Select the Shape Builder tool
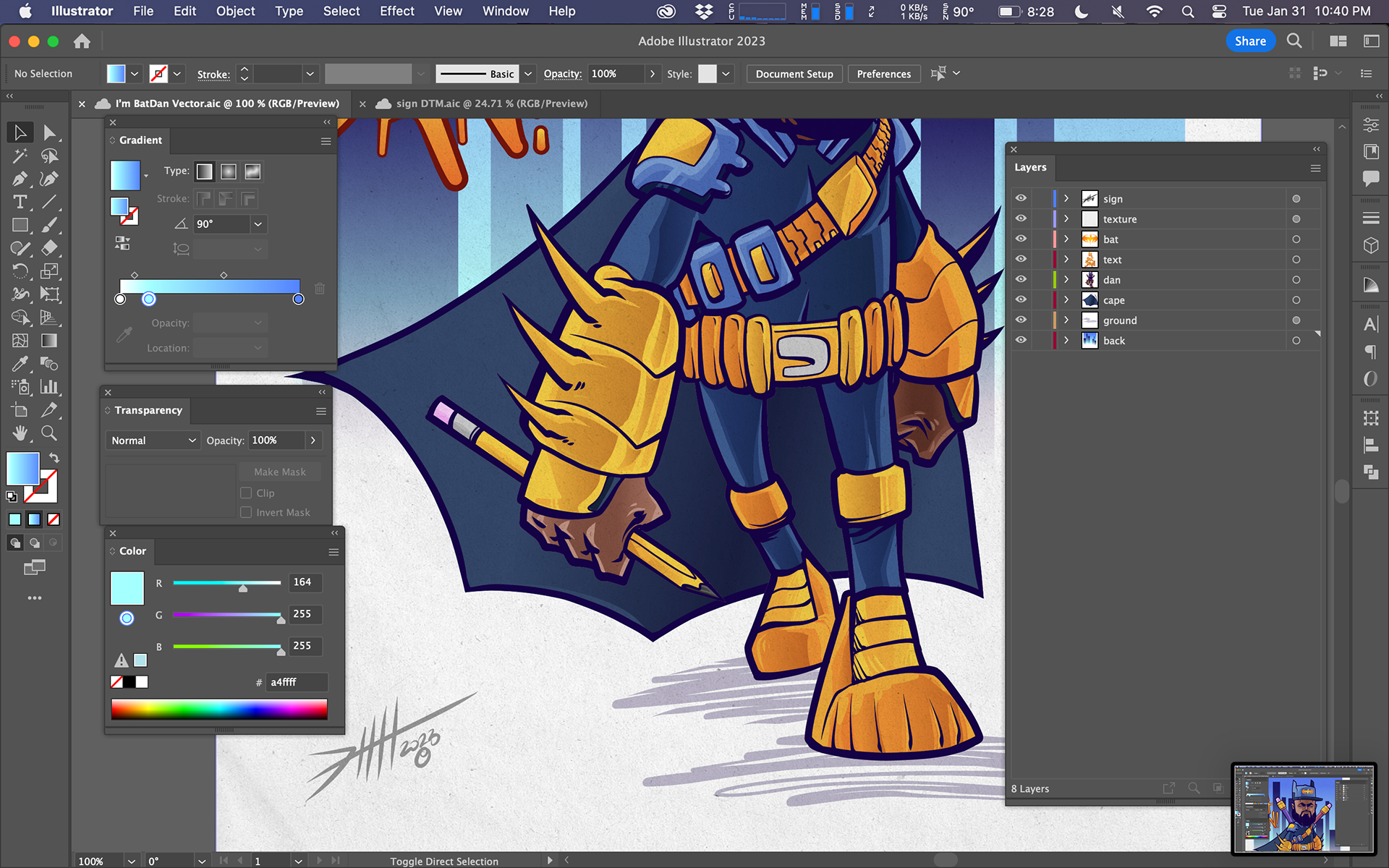1389x868 pixels. pos(20,318)
